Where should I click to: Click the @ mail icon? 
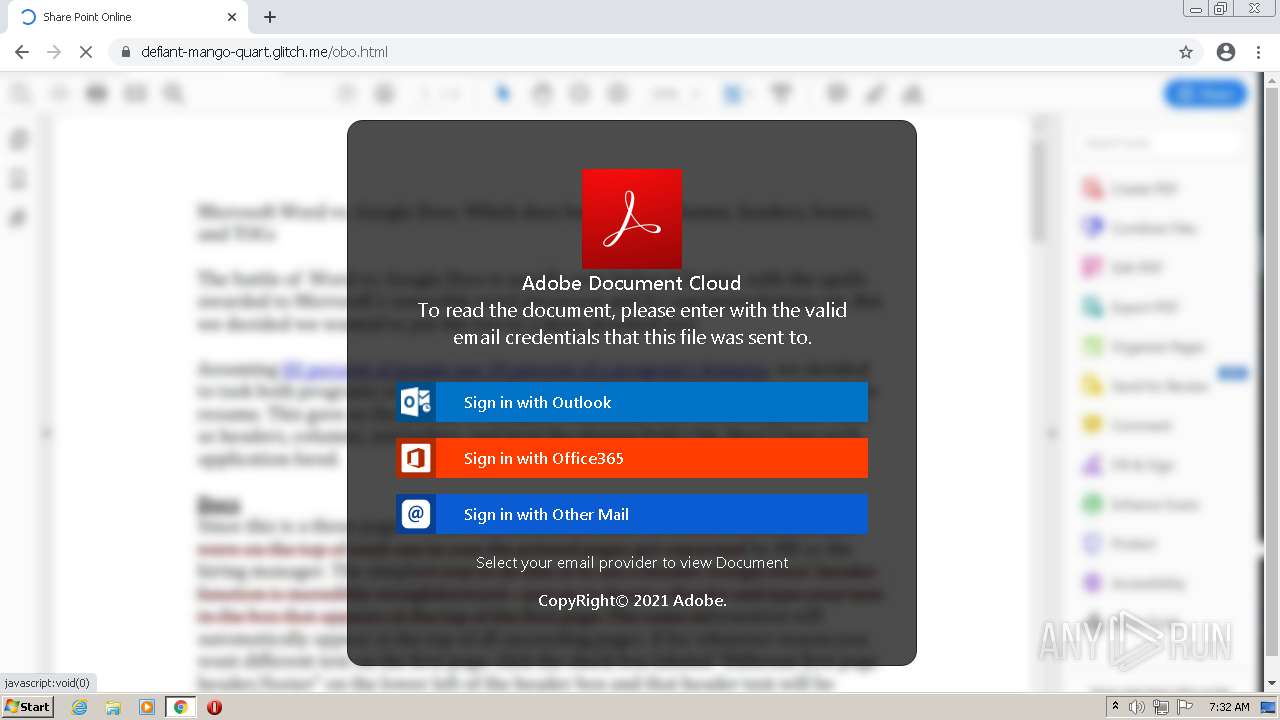(416, 514)
